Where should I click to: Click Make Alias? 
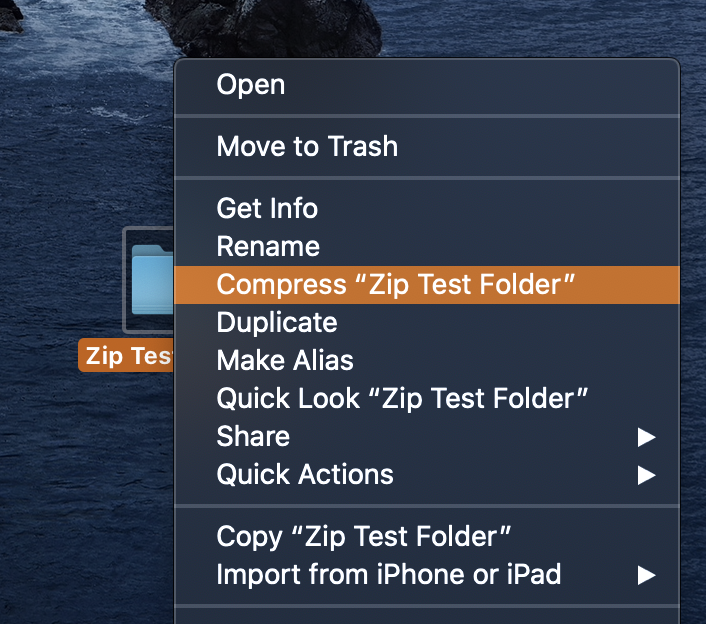coord(285,360)
